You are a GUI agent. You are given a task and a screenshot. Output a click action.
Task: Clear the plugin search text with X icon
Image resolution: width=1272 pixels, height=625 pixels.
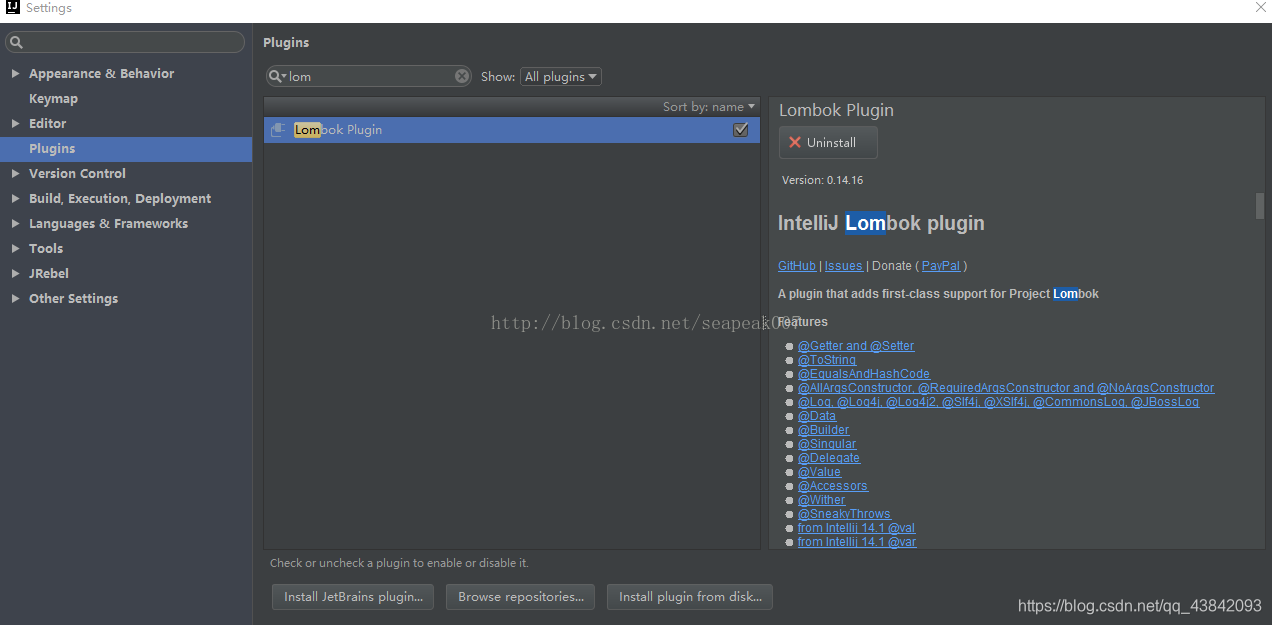tap(462, 76)
